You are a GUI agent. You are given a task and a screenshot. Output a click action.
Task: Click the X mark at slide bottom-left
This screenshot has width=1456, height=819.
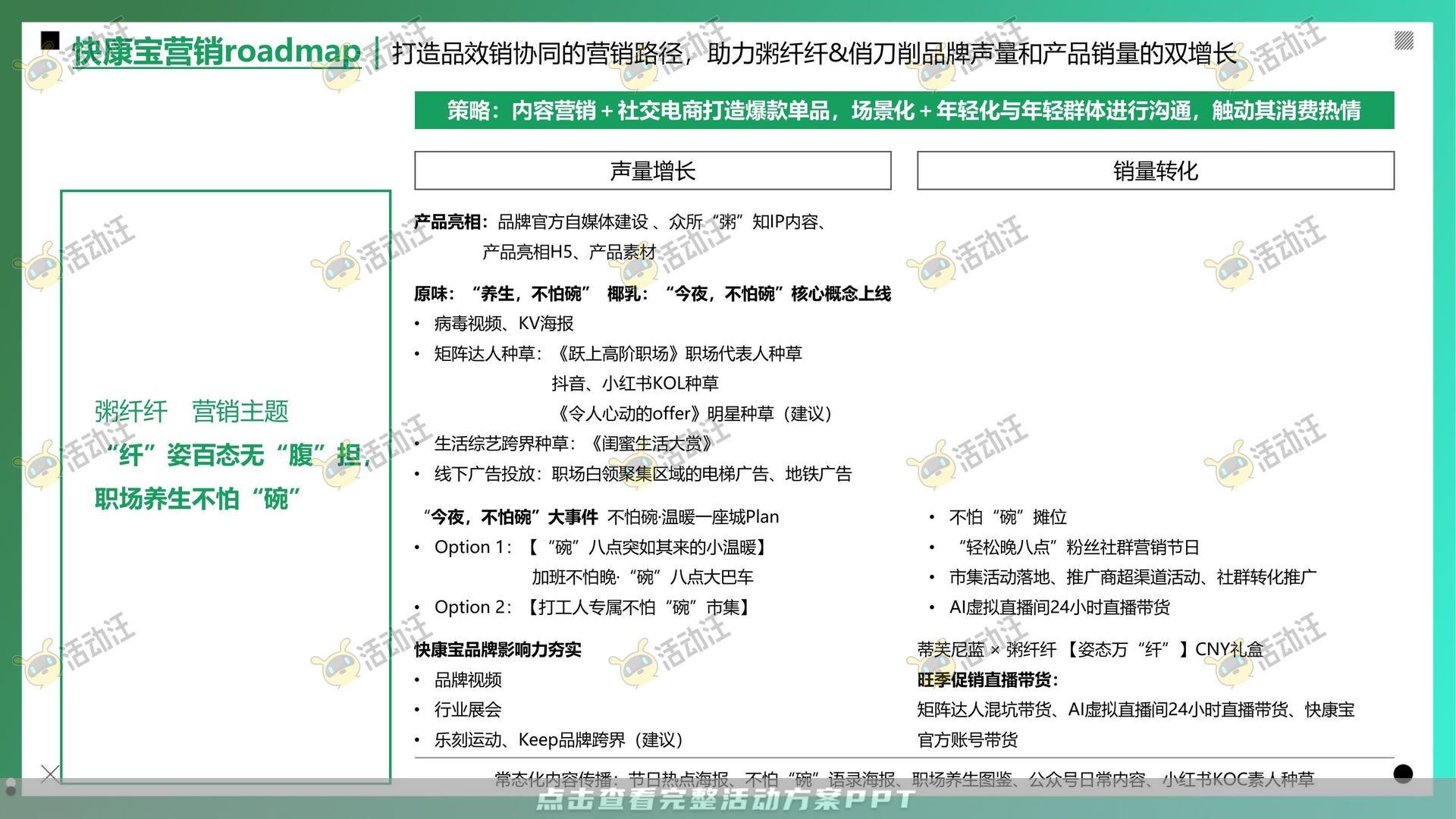coord(50,773)
